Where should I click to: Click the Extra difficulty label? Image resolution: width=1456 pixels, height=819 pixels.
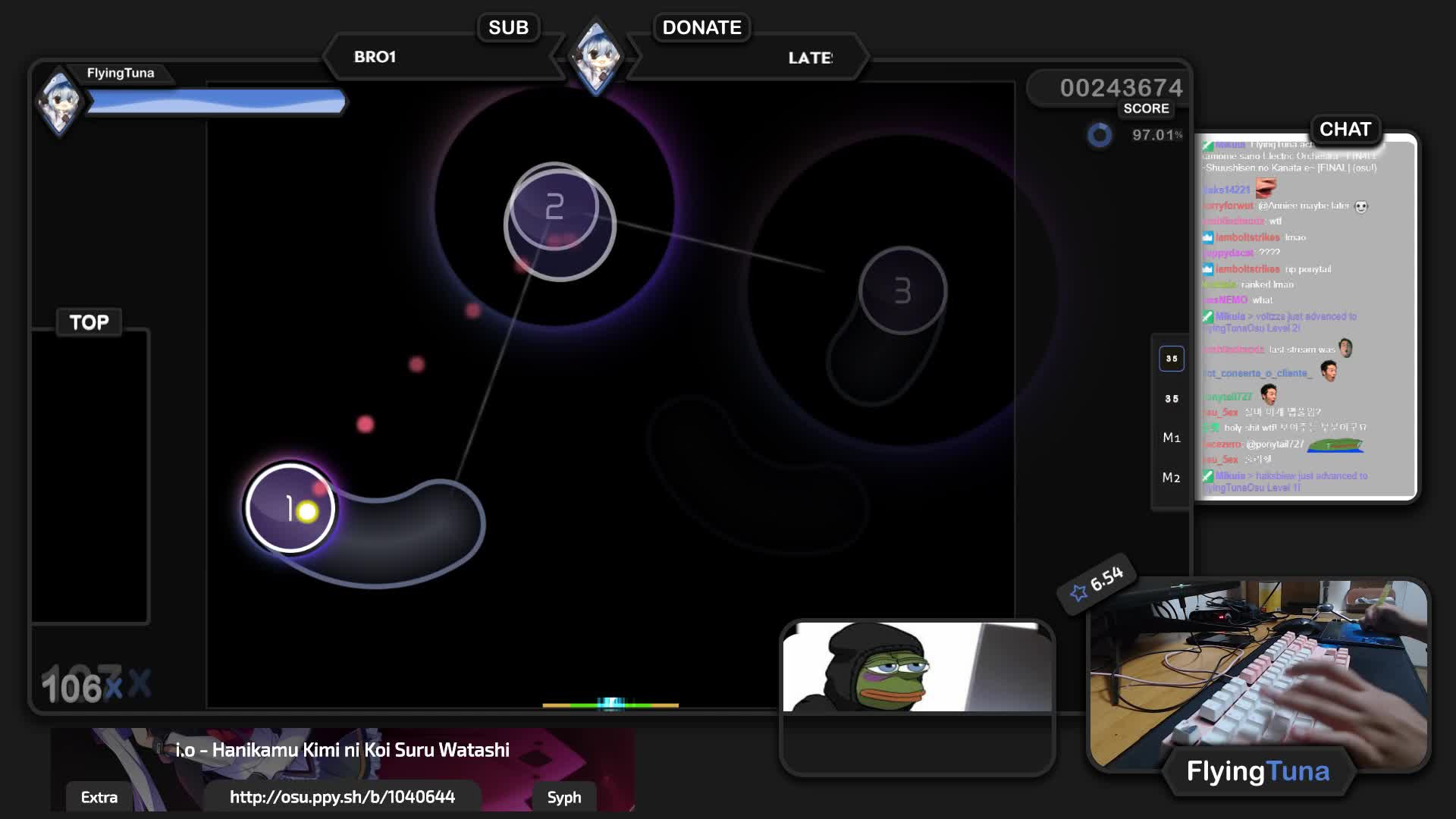pos(99,798)
